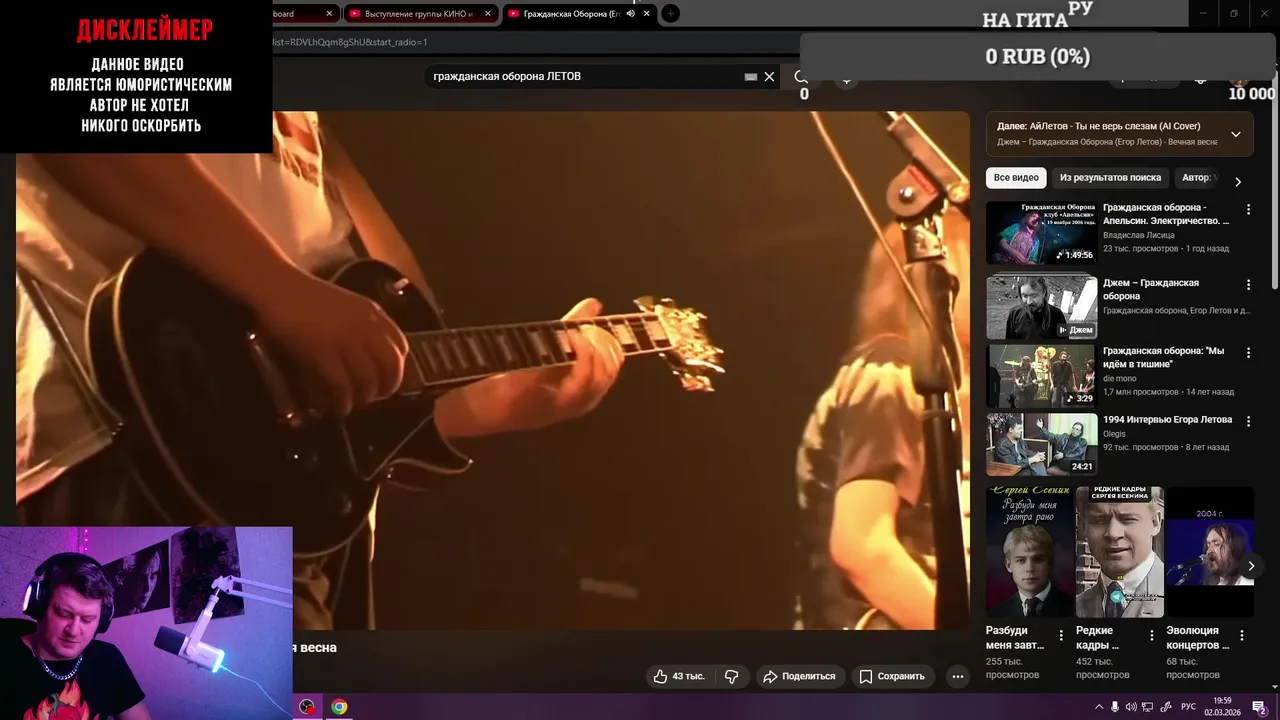Show more filter chips with right arrow
Image resolution: width=1280 pixels, height=720 pixels.
(x=1238, y=181)
